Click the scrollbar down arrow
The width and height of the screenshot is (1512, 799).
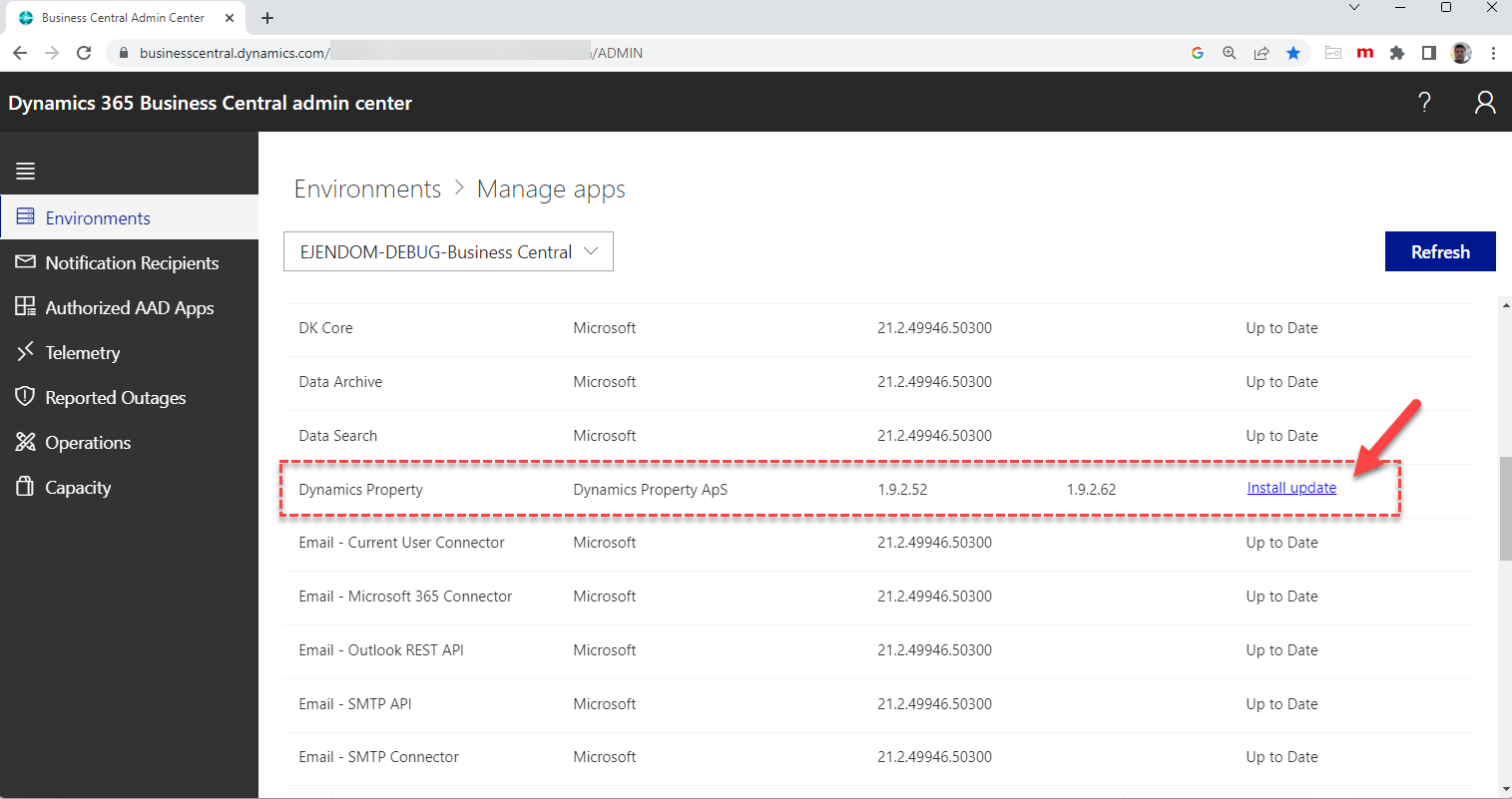pos(1506,790)
